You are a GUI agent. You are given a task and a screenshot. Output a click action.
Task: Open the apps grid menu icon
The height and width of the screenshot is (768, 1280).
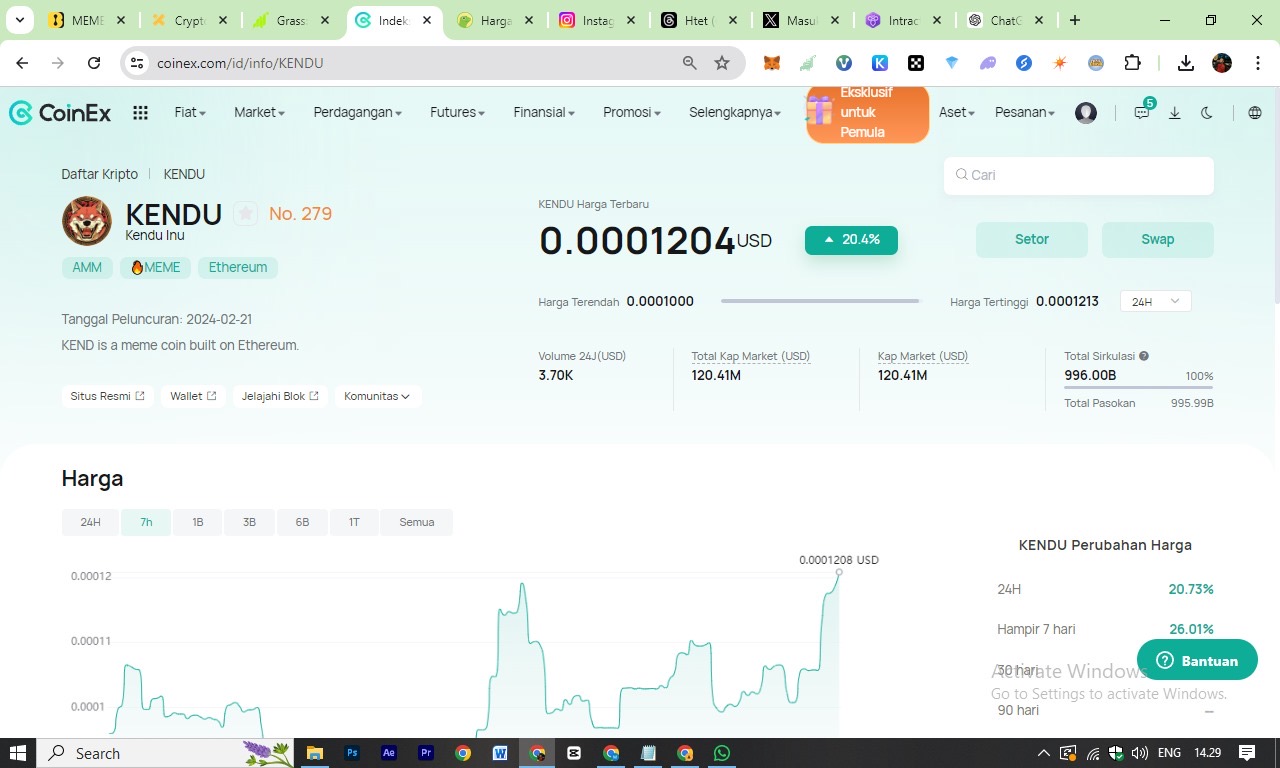[140, 113]
